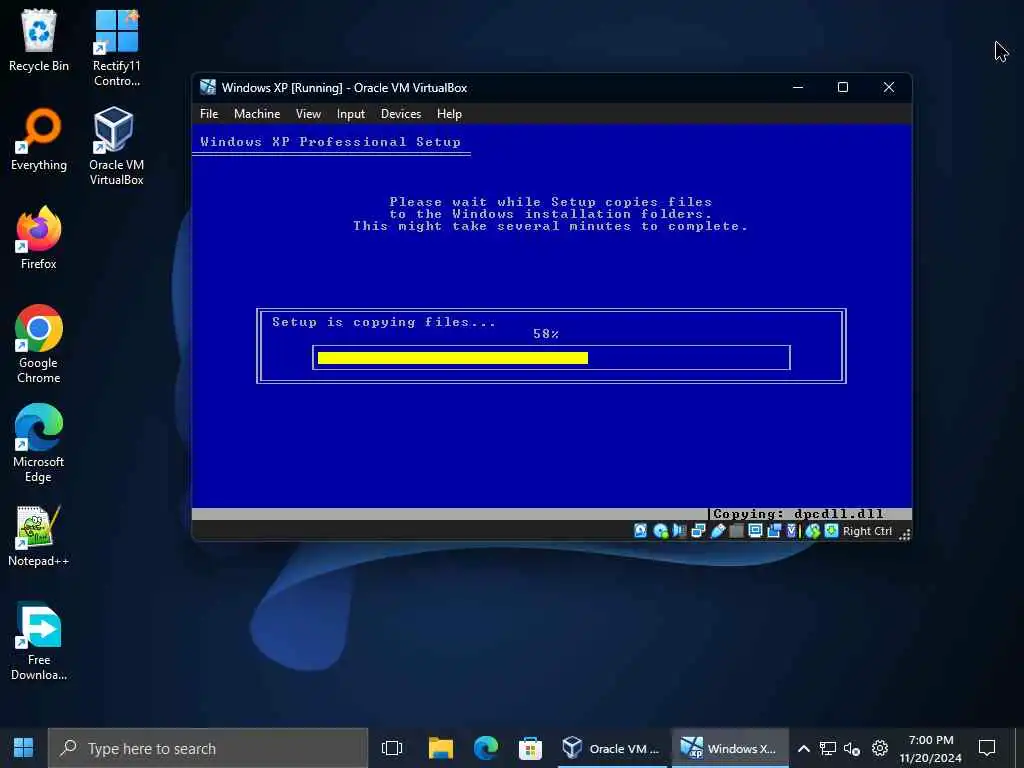1024x768 pixels.
Task: Click the 'Windows XP Professional Setup' heading
Action: (330, 142)
